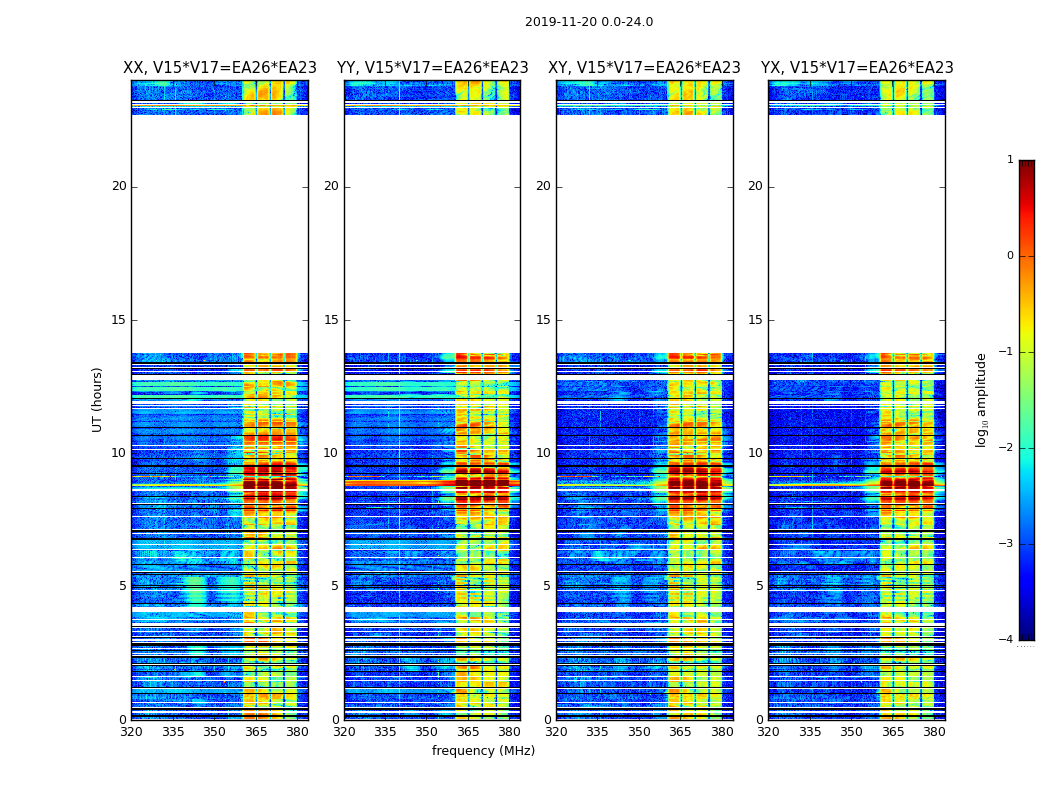Click the 15 hour tick of the YX panel
Viewport: 1050px width, 800px height.
tap(755, 320)
